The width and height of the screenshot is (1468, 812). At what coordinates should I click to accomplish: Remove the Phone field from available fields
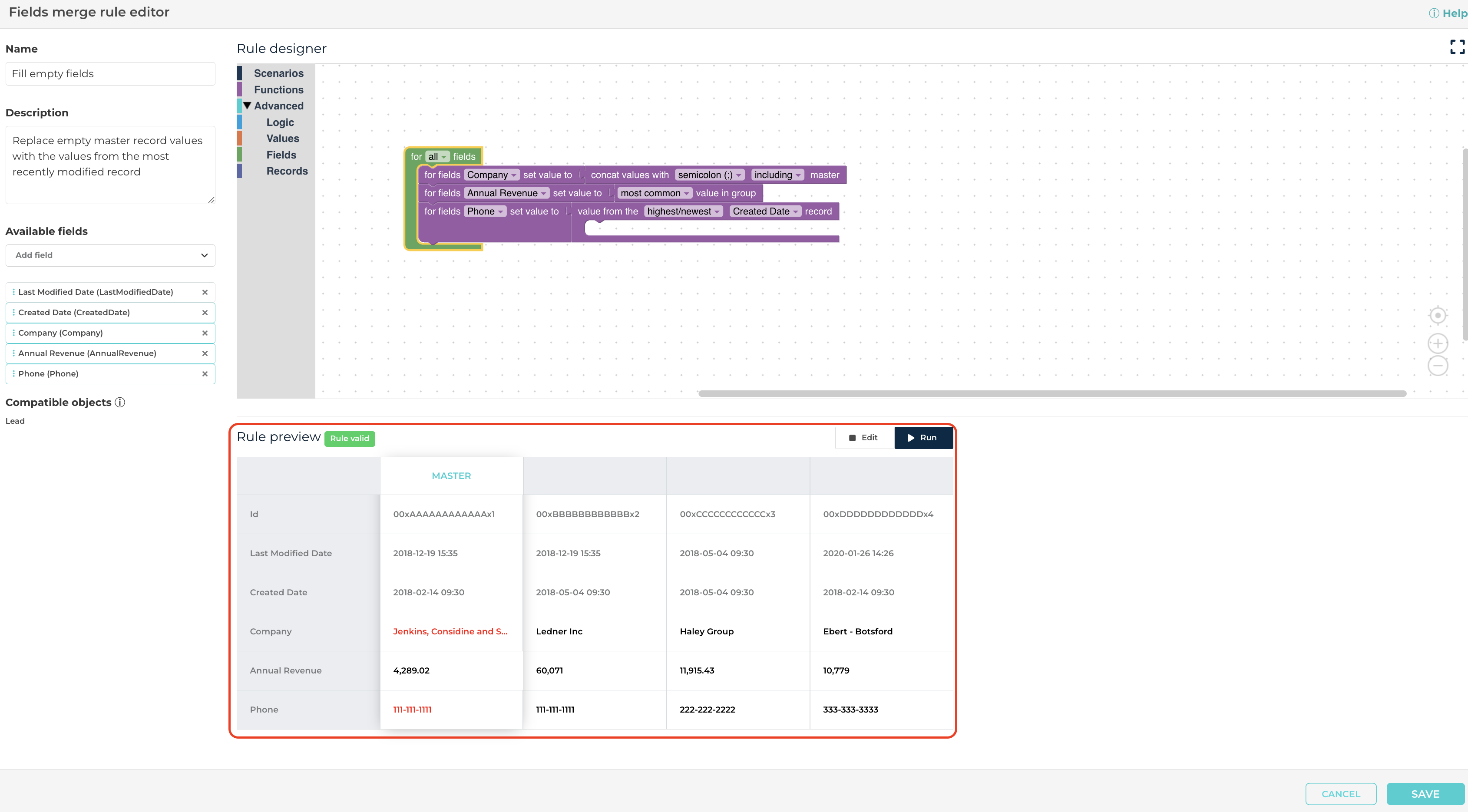[x=205, y=374]
